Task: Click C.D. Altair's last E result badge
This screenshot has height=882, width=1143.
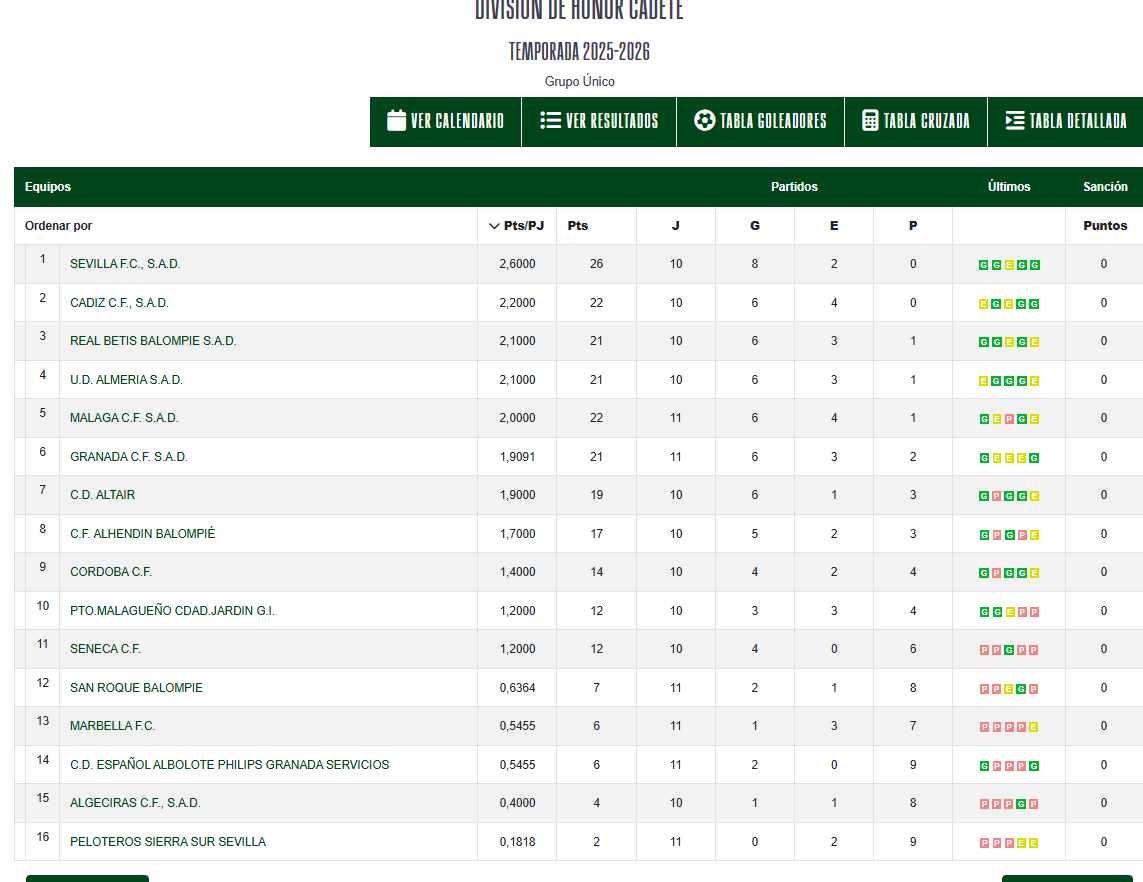Action: click(1034, 496)
